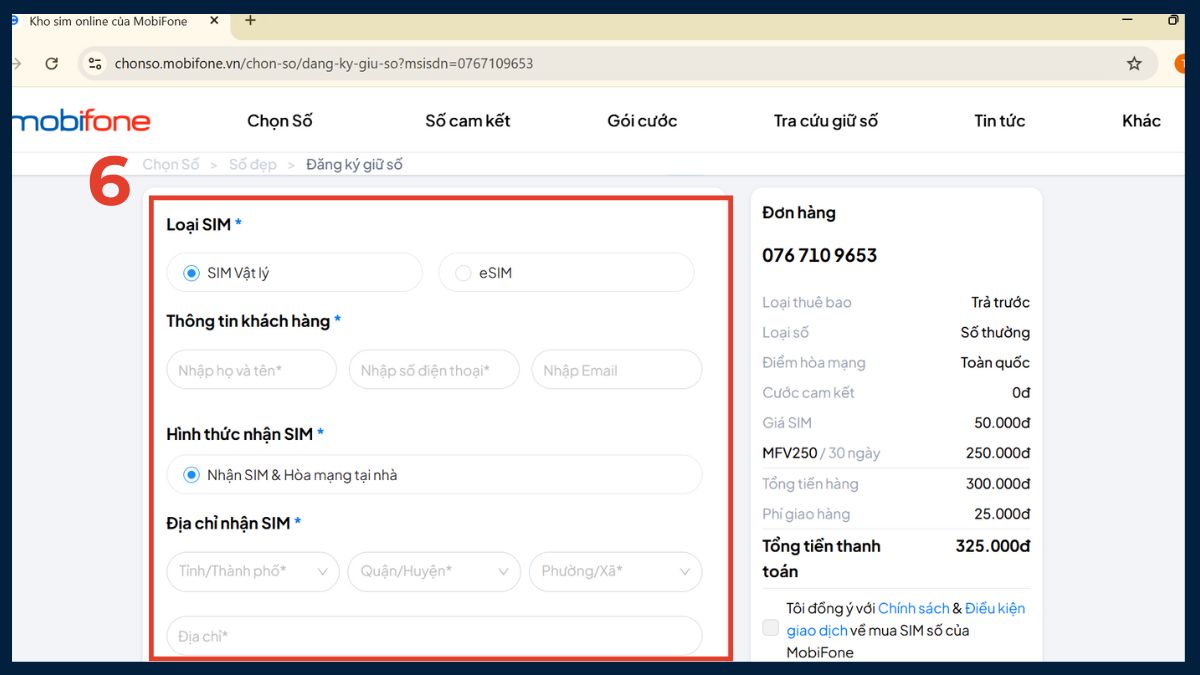Click the phone number 076 710 9653
Screen dimensions: 1200x675
pos(820,255)
